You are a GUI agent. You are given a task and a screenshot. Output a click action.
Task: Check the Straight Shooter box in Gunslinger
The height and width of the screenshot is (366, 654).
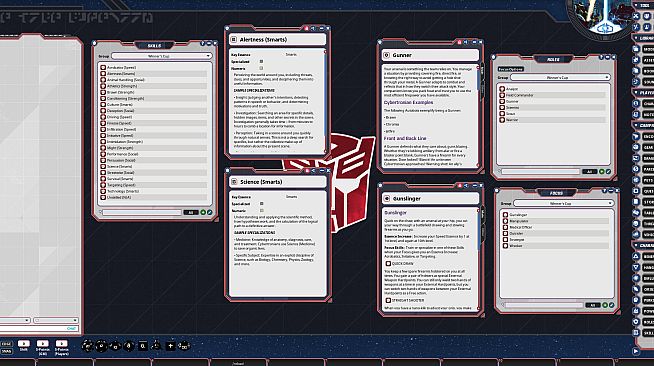point(388,300)
